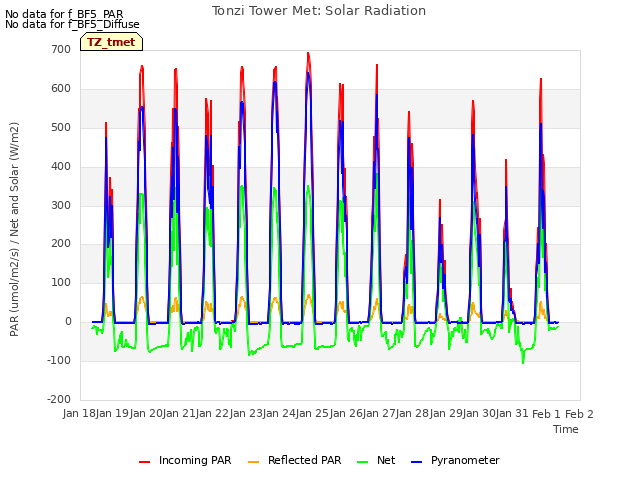Click the red Incoming PAR legend swatch
Screen dimensions: 640x480
click(144, 462)
